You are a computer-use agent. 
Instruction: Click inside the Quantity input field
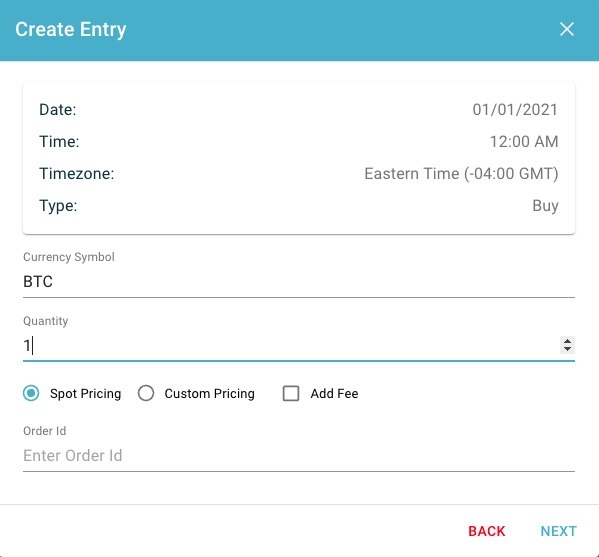tap(291, 346)
